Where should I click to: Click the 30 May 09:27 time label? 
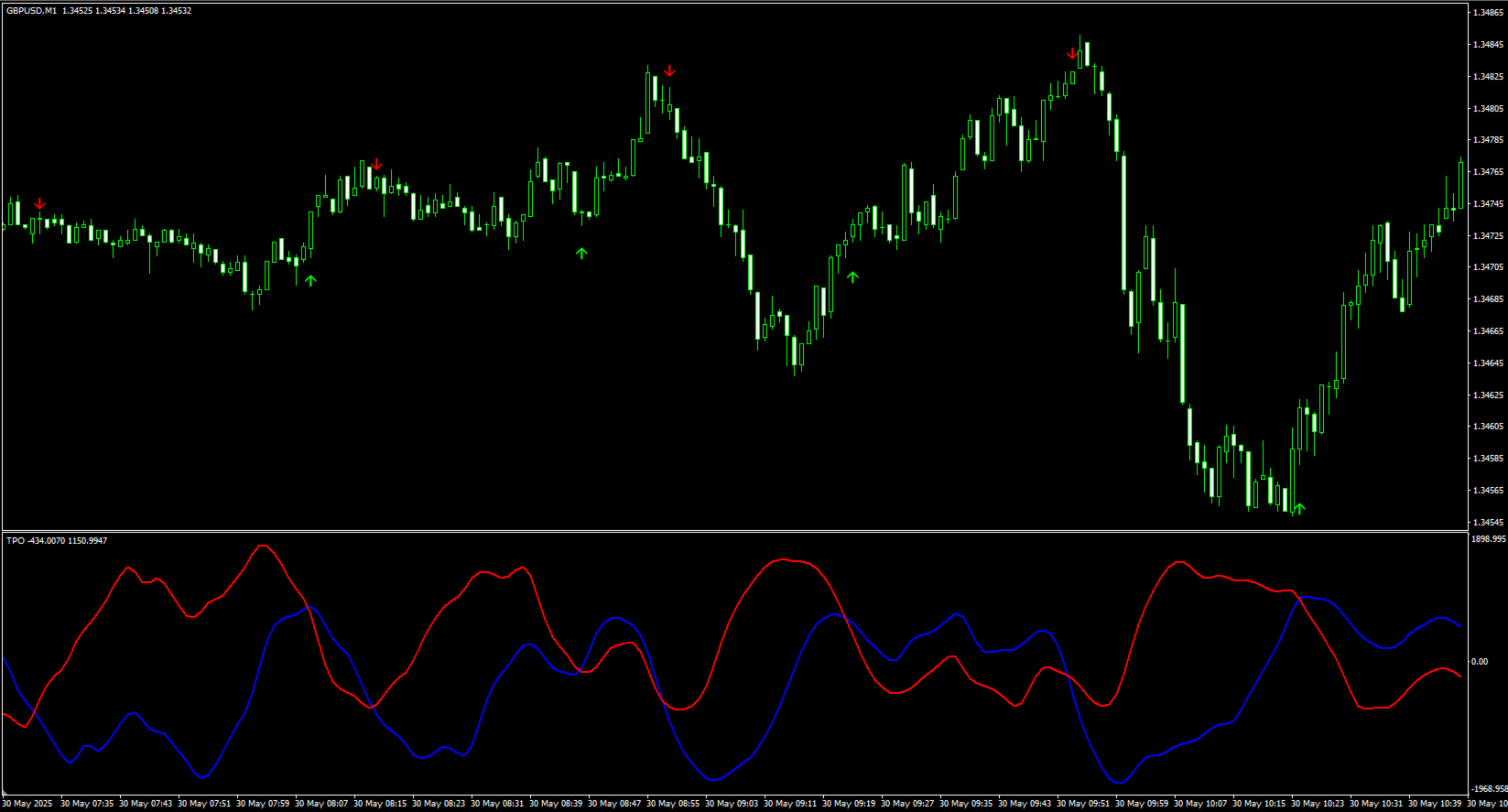pyautogui.click(x=907, y=804)
